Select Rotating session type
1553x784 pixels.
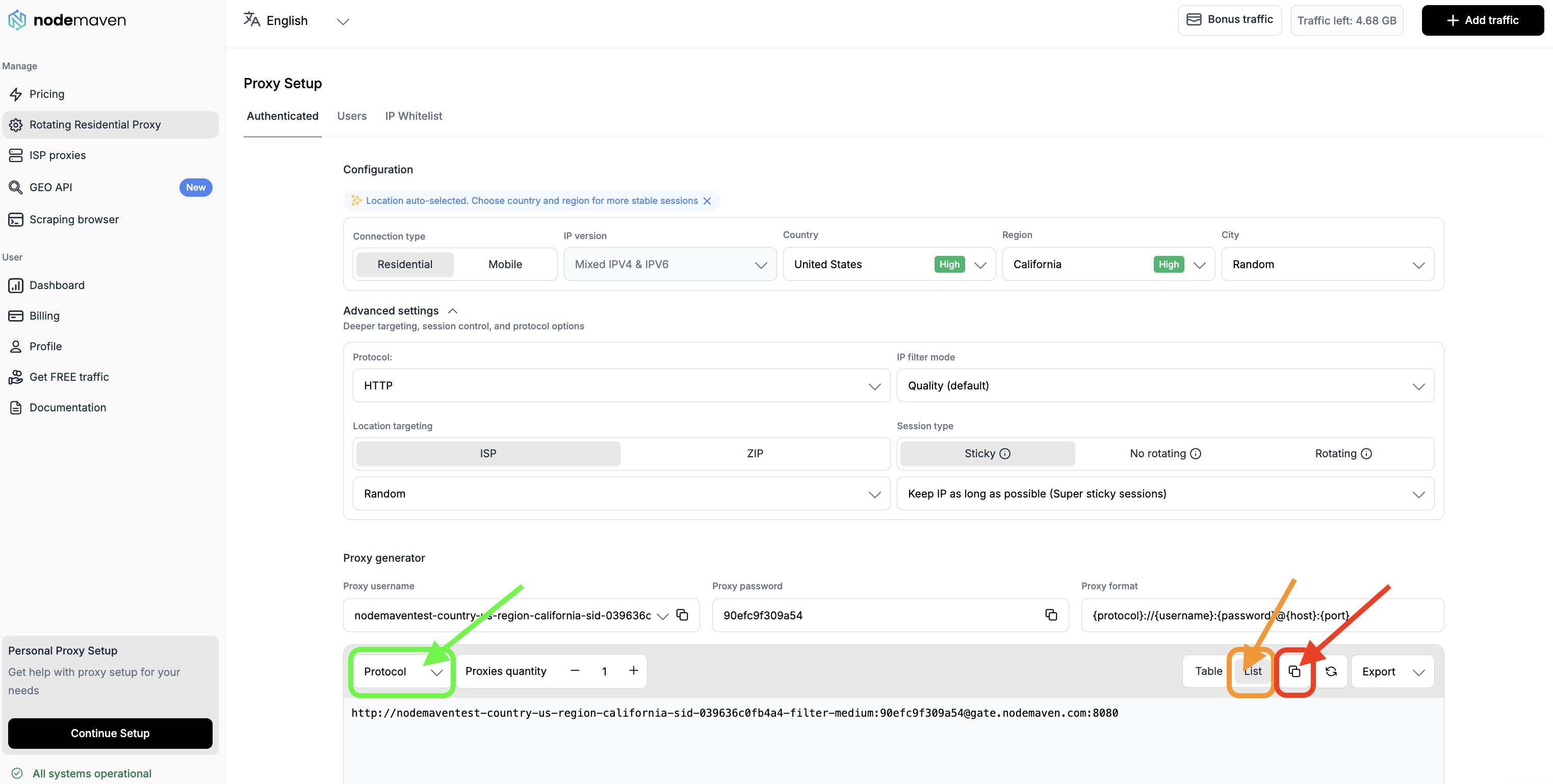coord(1343,454)
